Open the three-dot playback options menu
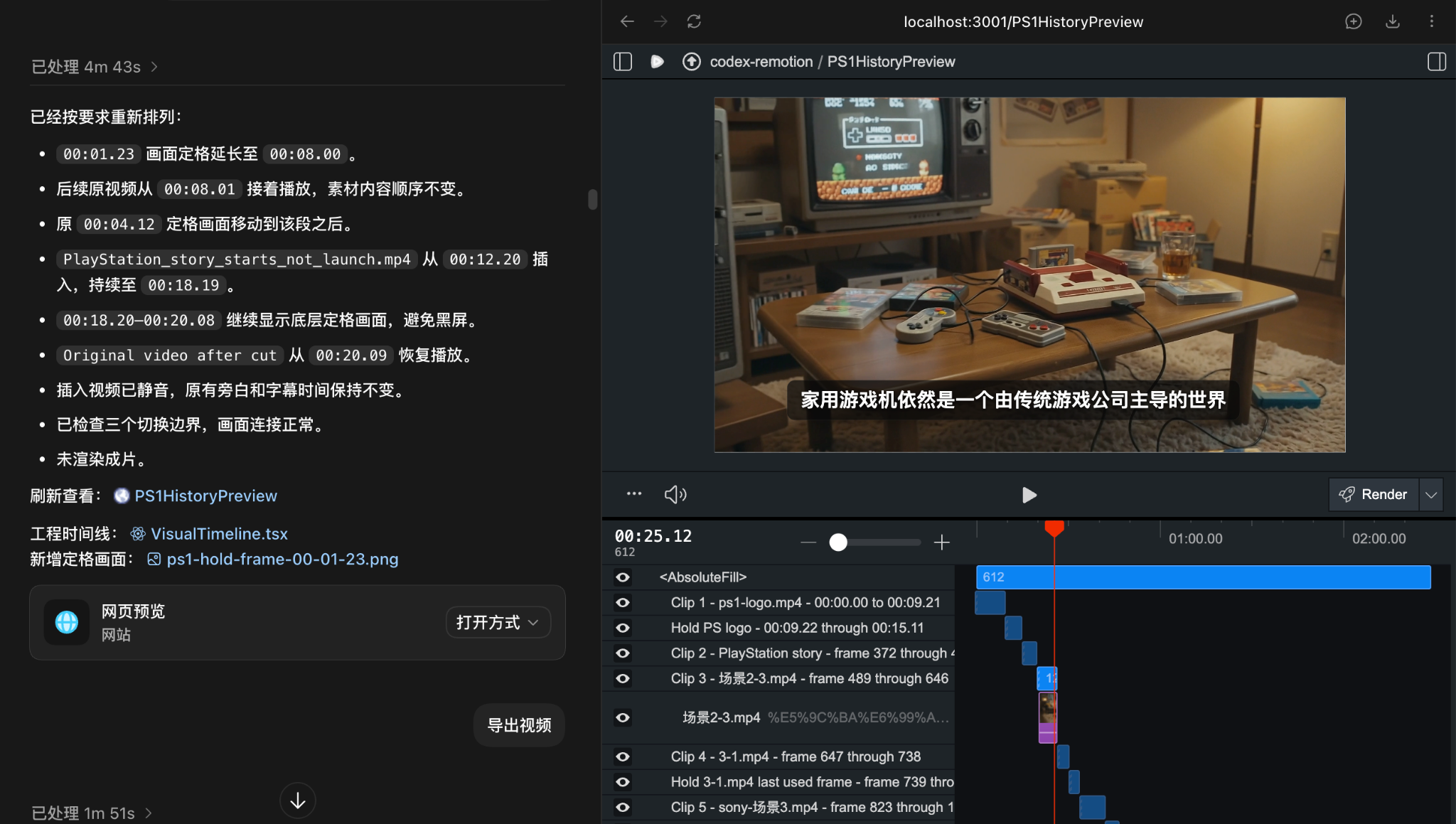1456x824 pixels. coord(634,493)
